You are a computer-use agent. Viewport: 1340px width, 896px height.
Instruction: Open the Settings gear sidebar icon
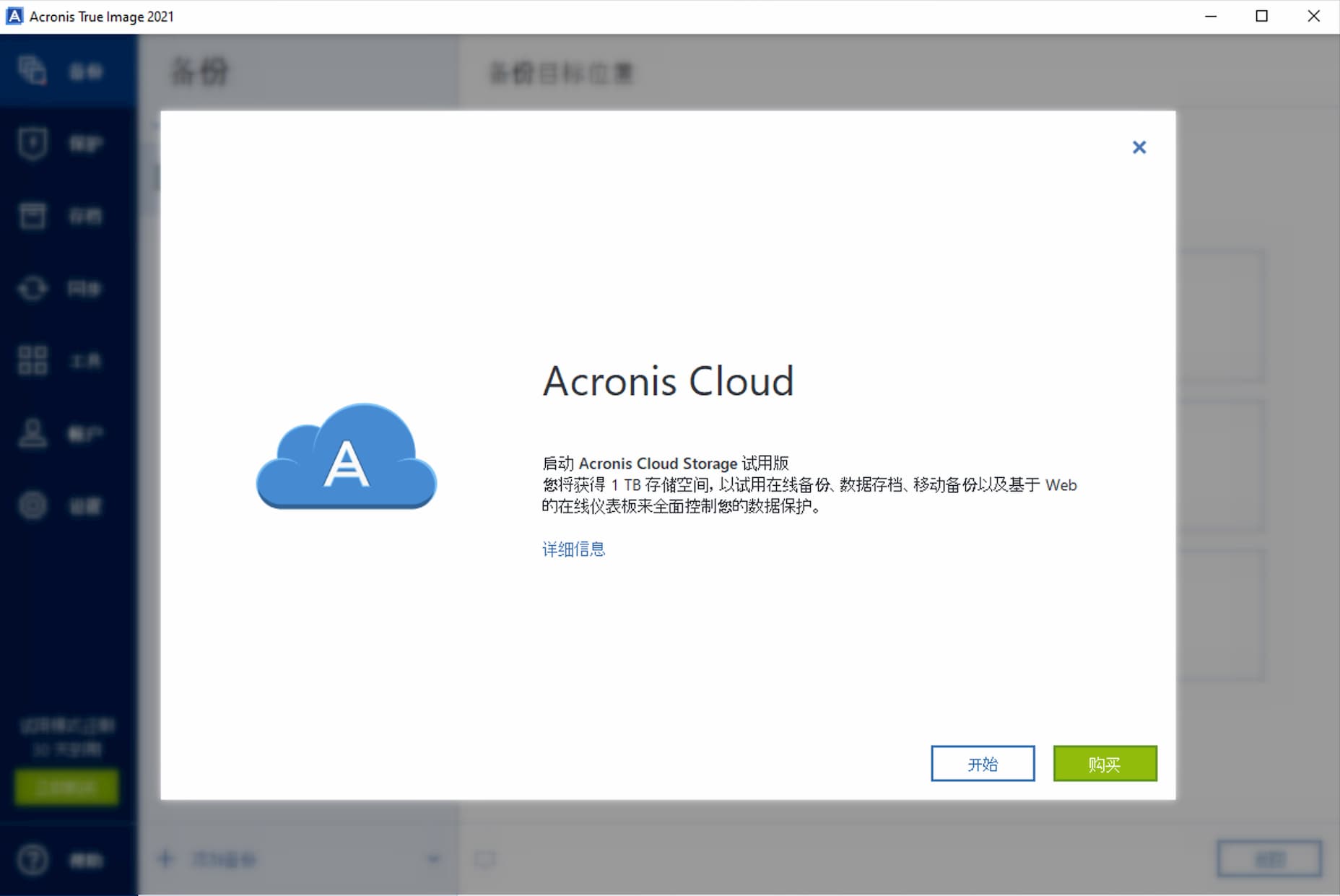pos(33,505)
